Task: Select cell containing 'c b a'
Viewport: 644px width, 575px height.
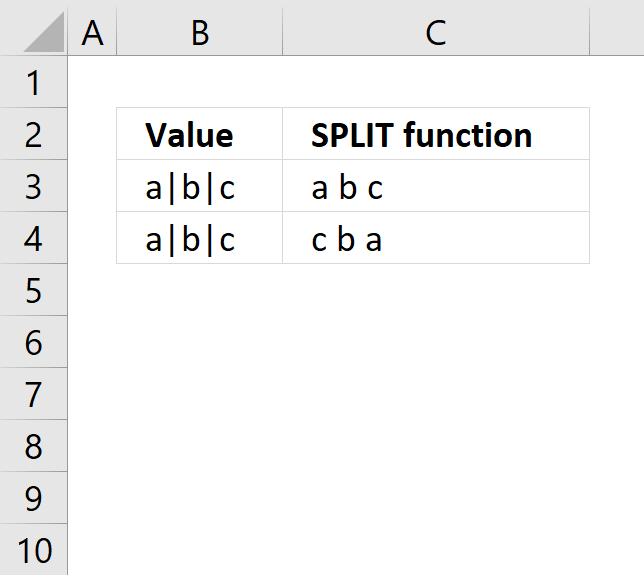Action: click(x=436, y=238)
